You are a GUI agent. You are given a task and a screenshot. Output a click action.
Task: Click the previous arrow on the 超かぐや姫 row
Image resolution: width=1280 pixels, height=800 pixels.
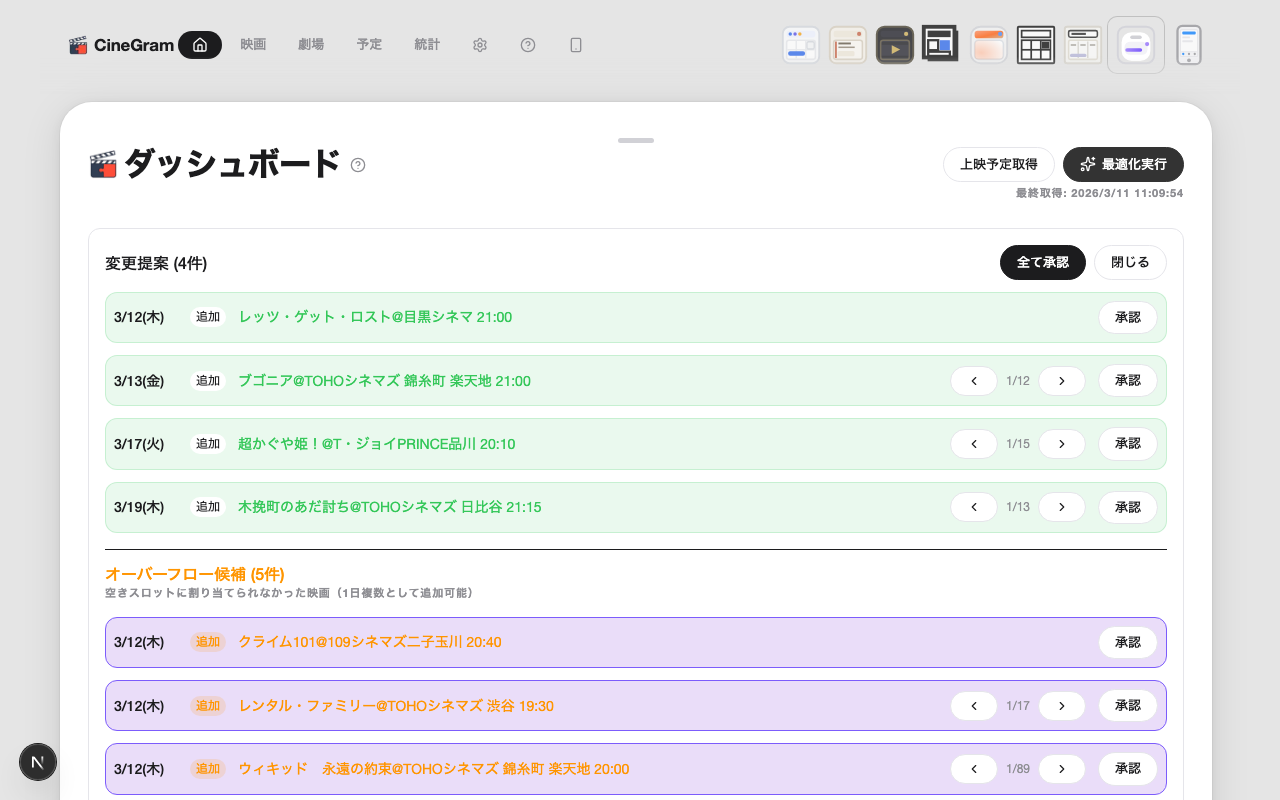click(973, 443)
